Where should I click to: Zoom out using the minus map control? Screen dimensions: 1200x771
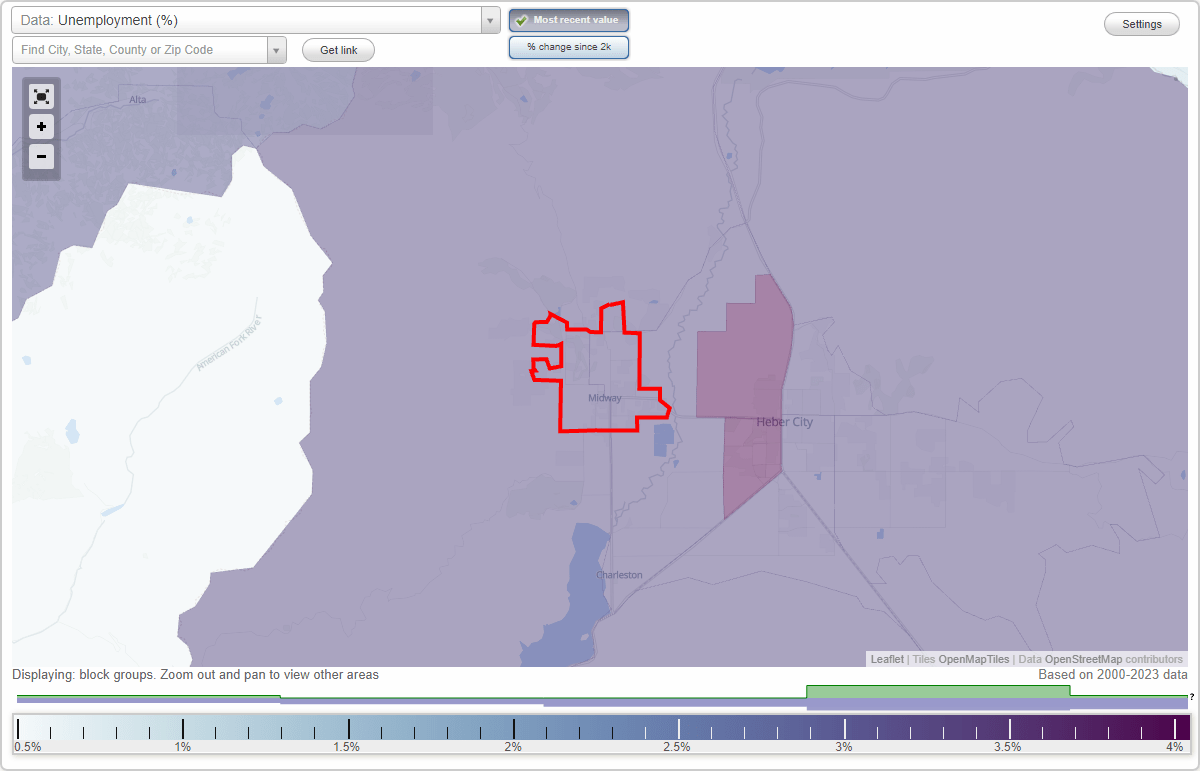(x=41, y=157)
